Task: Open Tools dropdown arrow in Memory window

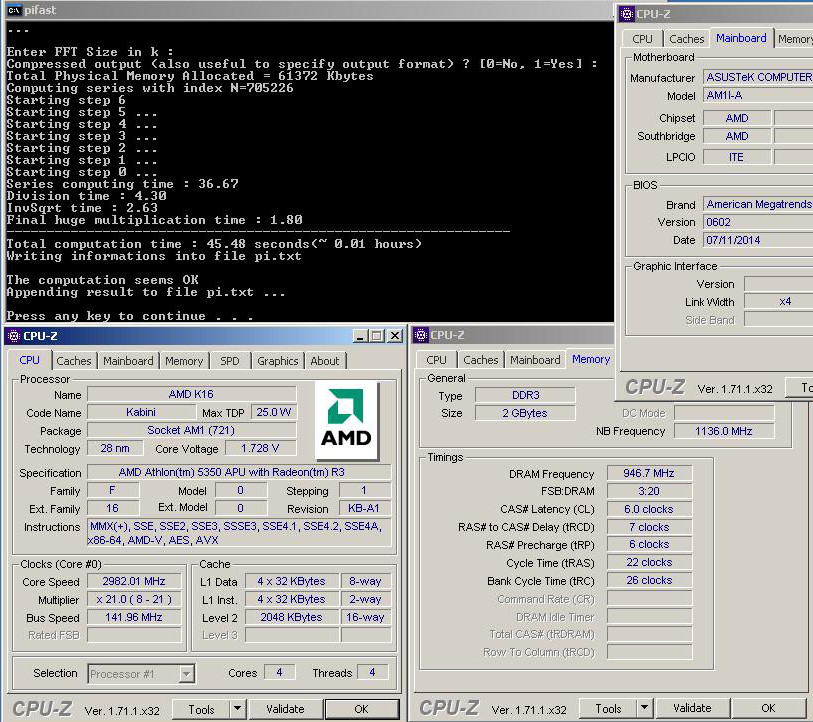Action: click(643, 707)
